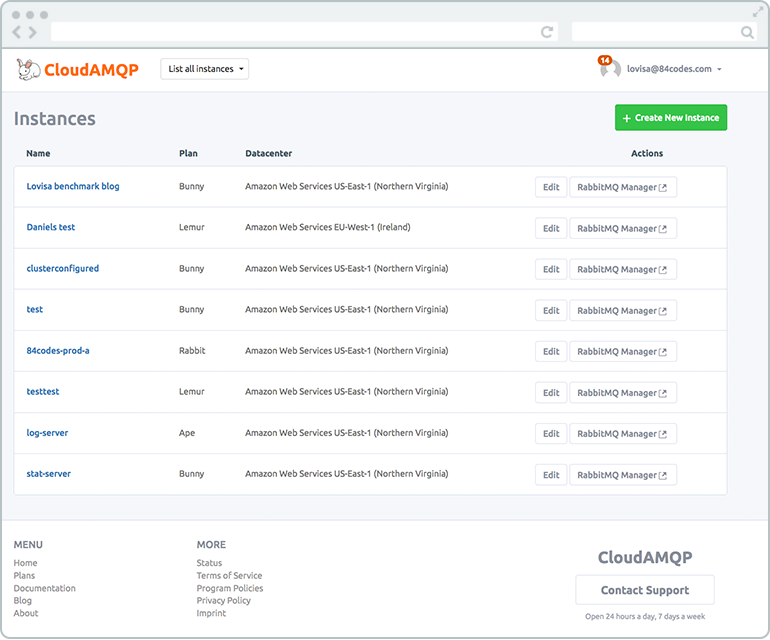Open the Imprint link
Screen dimensions: 770x640
point(211,613)
